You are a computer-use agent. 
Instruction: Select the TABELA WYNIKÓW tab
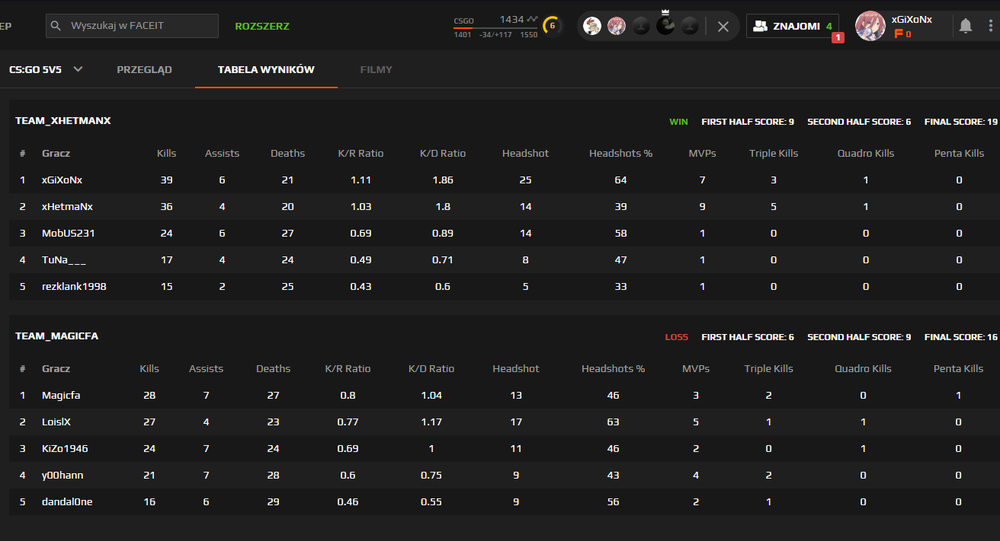pos(266,70)
